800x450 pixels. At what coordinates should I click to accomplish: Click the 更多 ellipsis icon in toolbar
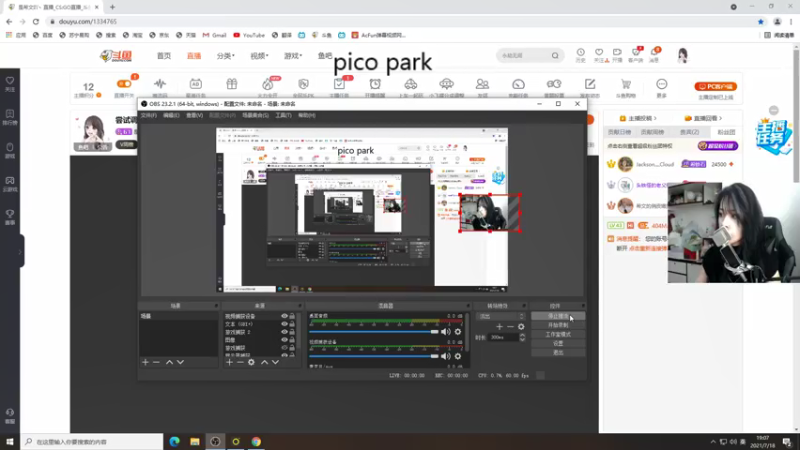pos(661,84)
